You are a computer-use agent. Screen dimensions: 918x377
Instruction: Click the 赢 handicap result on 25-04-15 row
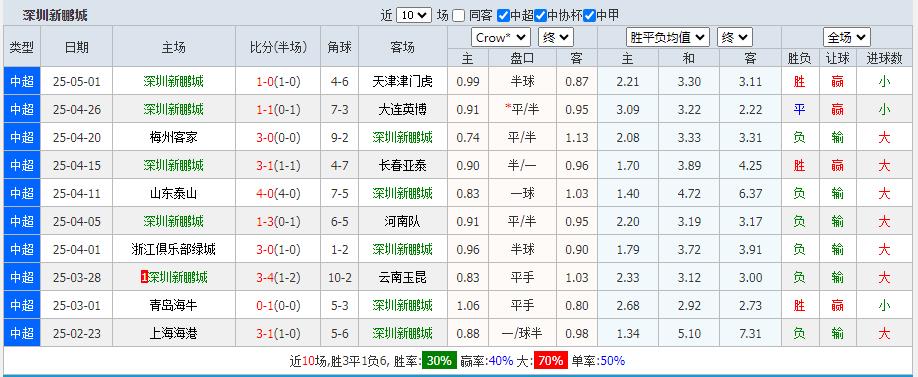pyautogui.click(x=838, y=166)
